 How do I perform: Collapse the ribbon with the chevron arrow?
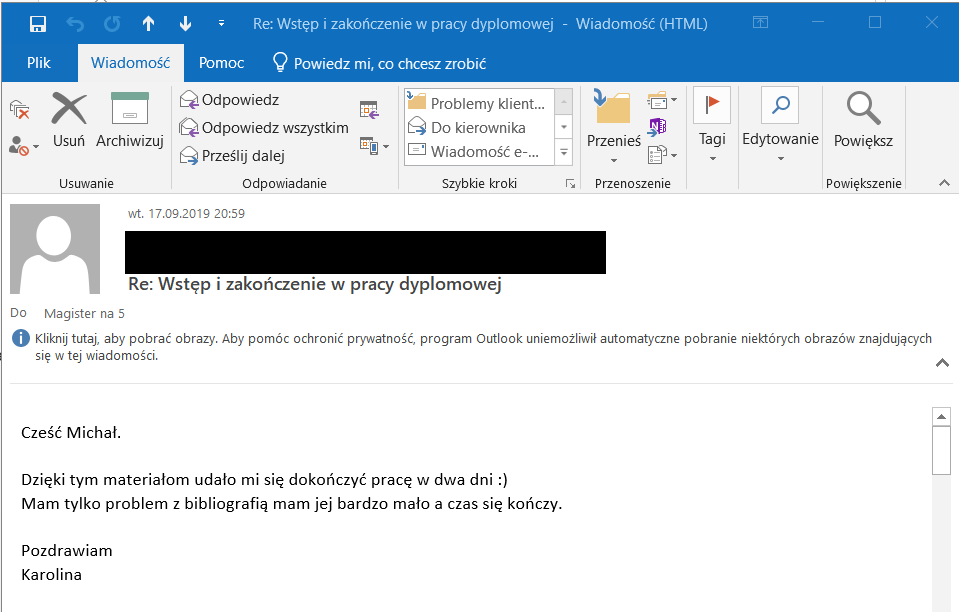tap(943, 183)
